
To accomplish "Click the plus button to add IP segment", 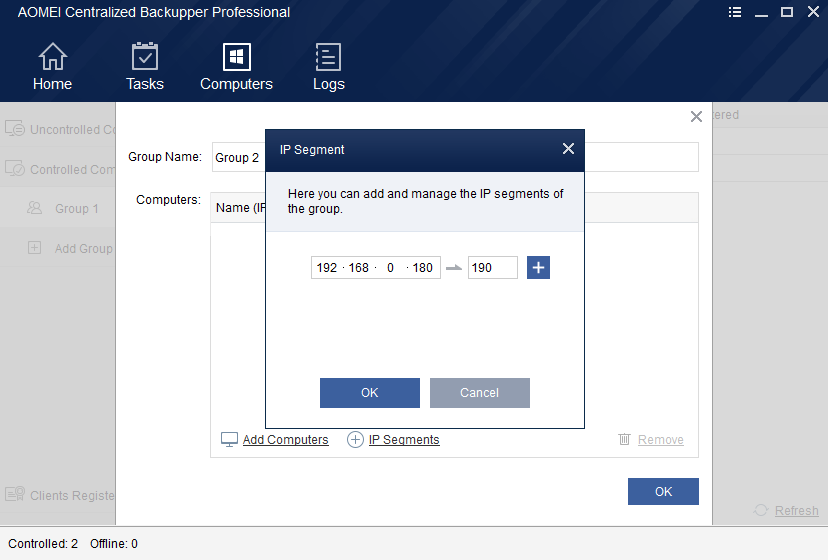I will (x=538, y=267).
